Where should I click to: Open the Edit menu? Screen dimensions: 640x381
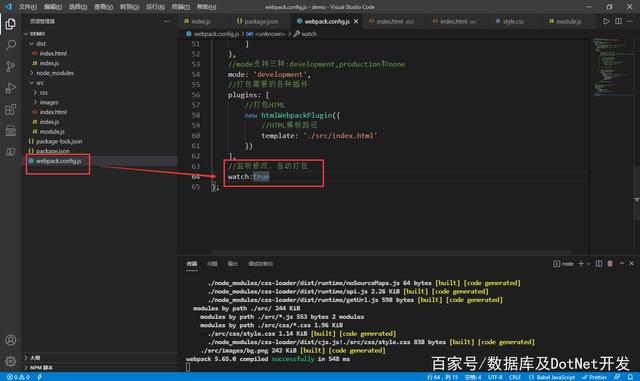pos(53,7)
